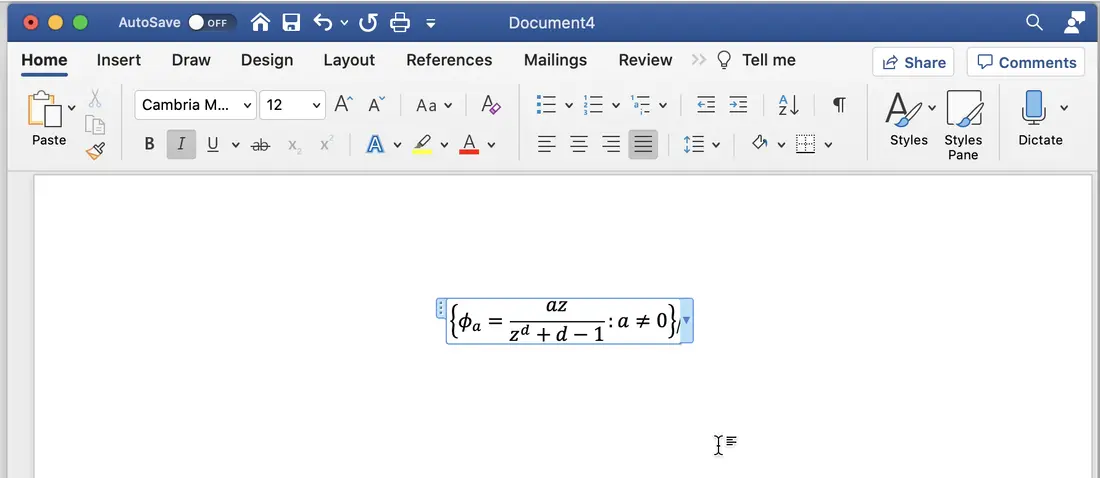Open the undo history dropdown arrow
1100x478 pixels.
344,23
